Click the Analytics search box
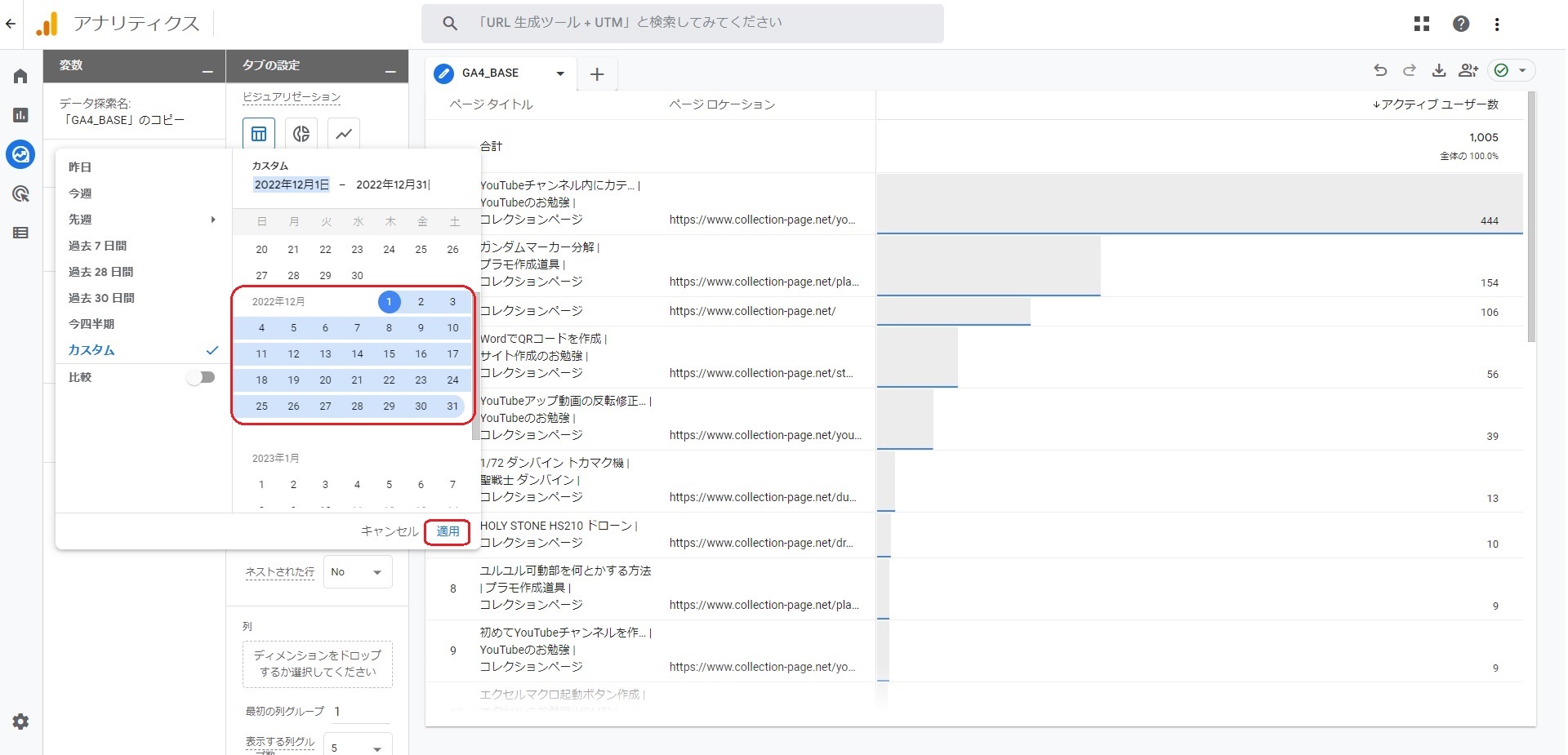1568x755 pixels. point(683,23)
